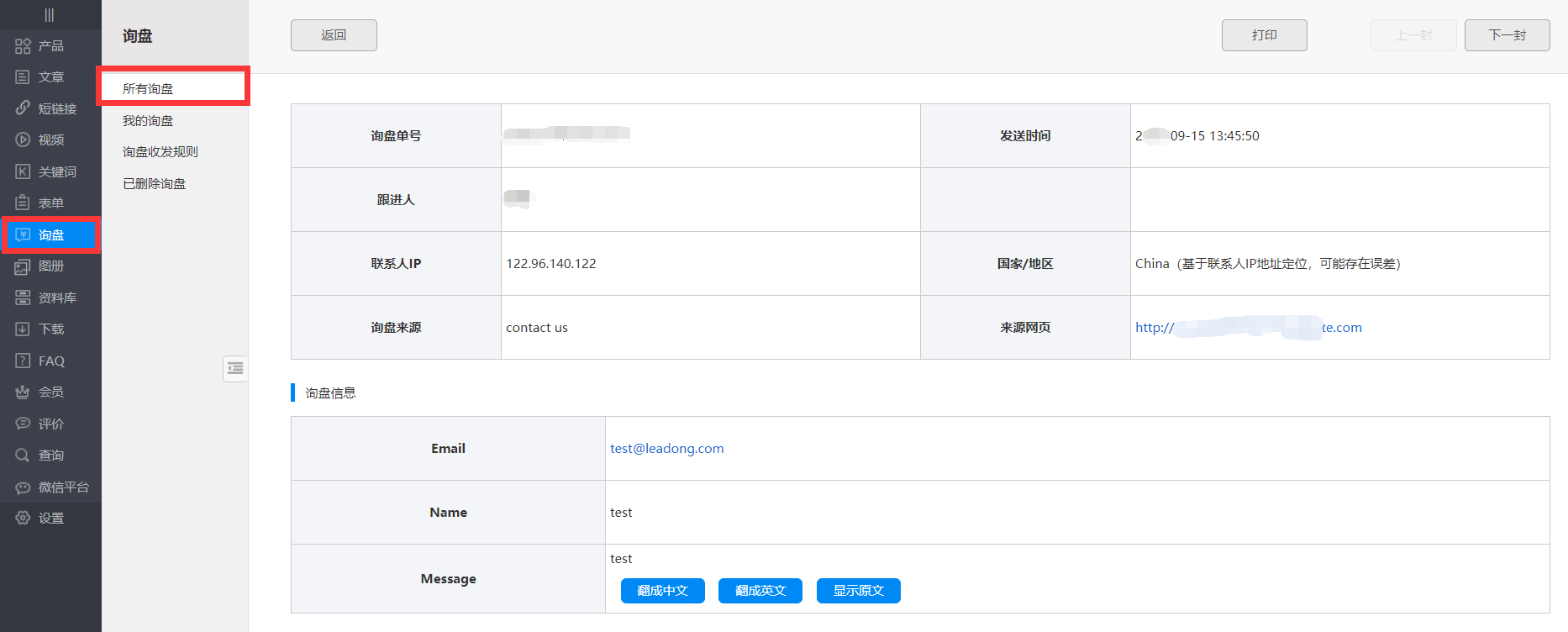This screenshot has width=1568, height=632.
Task: Open the Settings gear icon
Action: pos(23,518)
